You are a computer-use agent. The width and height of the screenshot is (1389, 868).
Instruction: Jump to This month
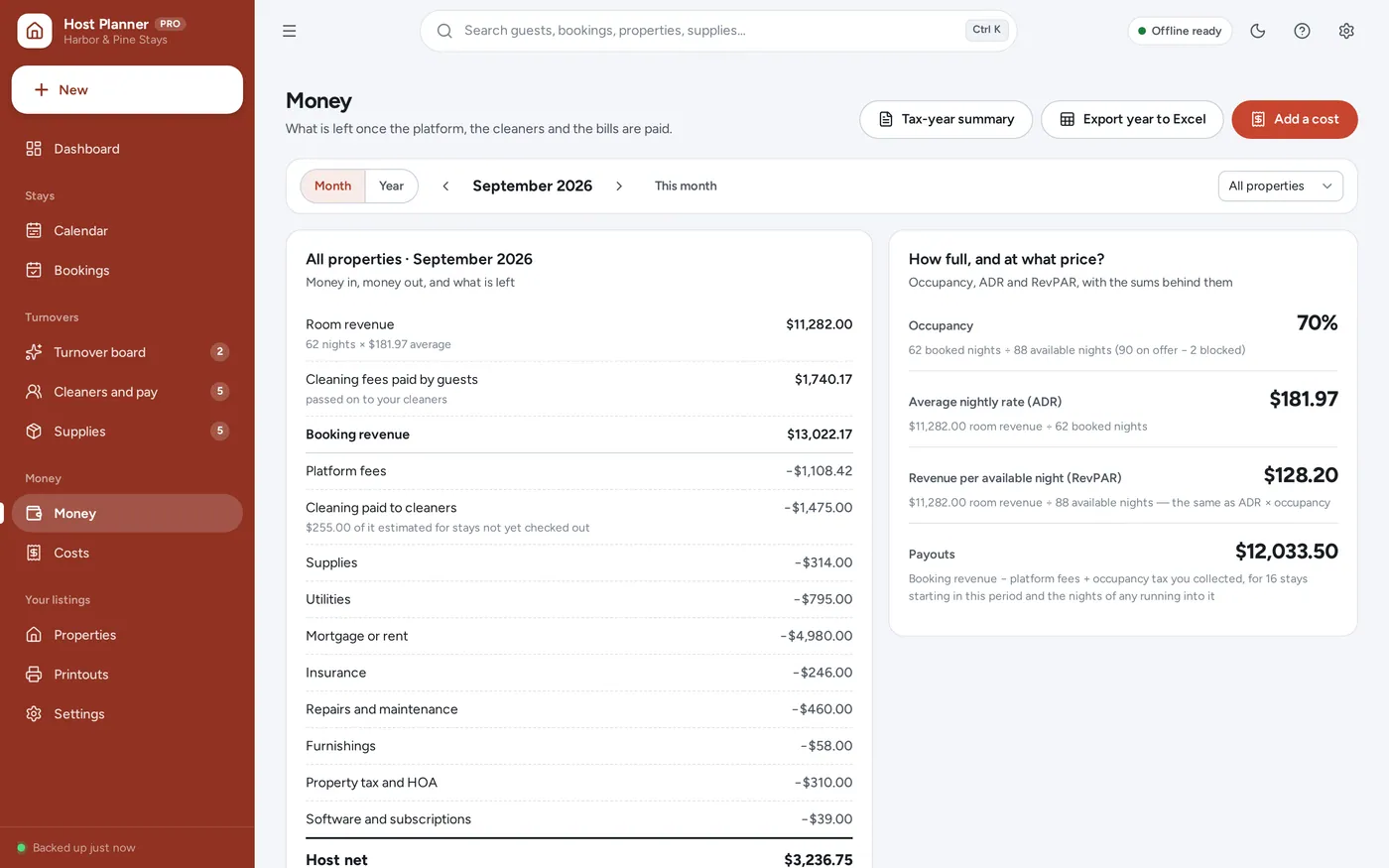click(686, 186)
